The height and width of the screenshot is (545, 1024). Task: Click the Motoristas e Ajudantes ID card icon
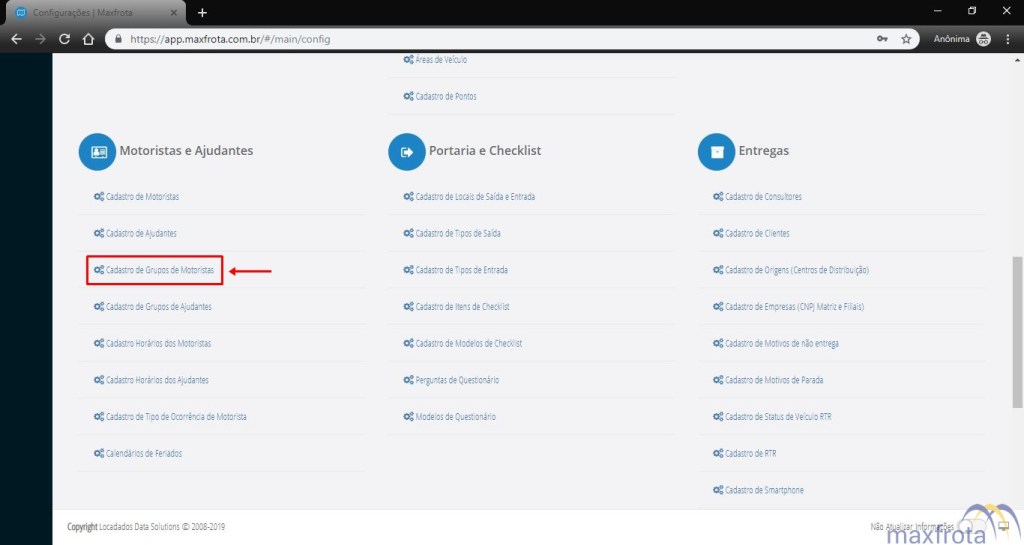[98, 152]
